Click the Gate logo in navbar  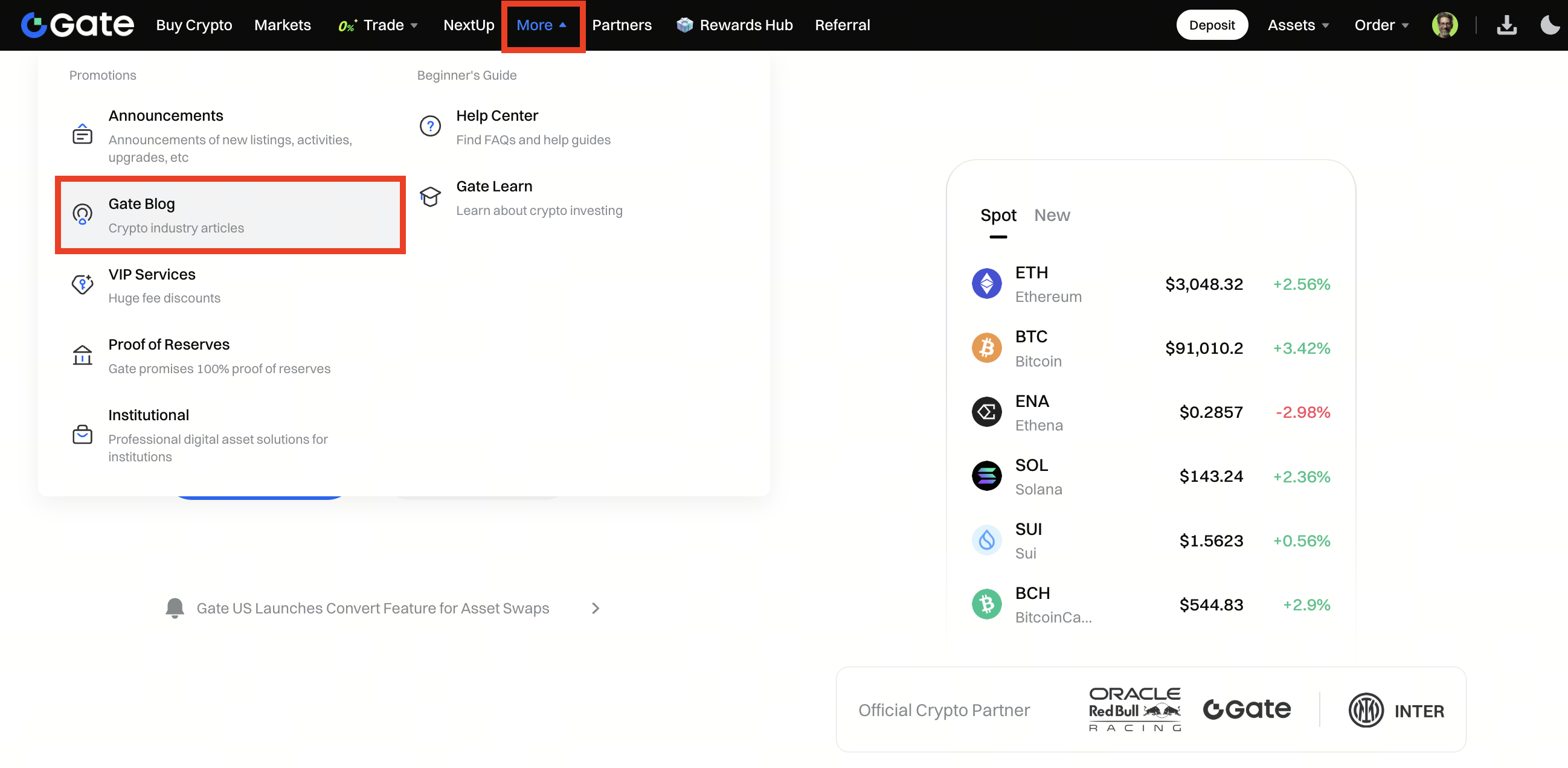coord(77,25)
